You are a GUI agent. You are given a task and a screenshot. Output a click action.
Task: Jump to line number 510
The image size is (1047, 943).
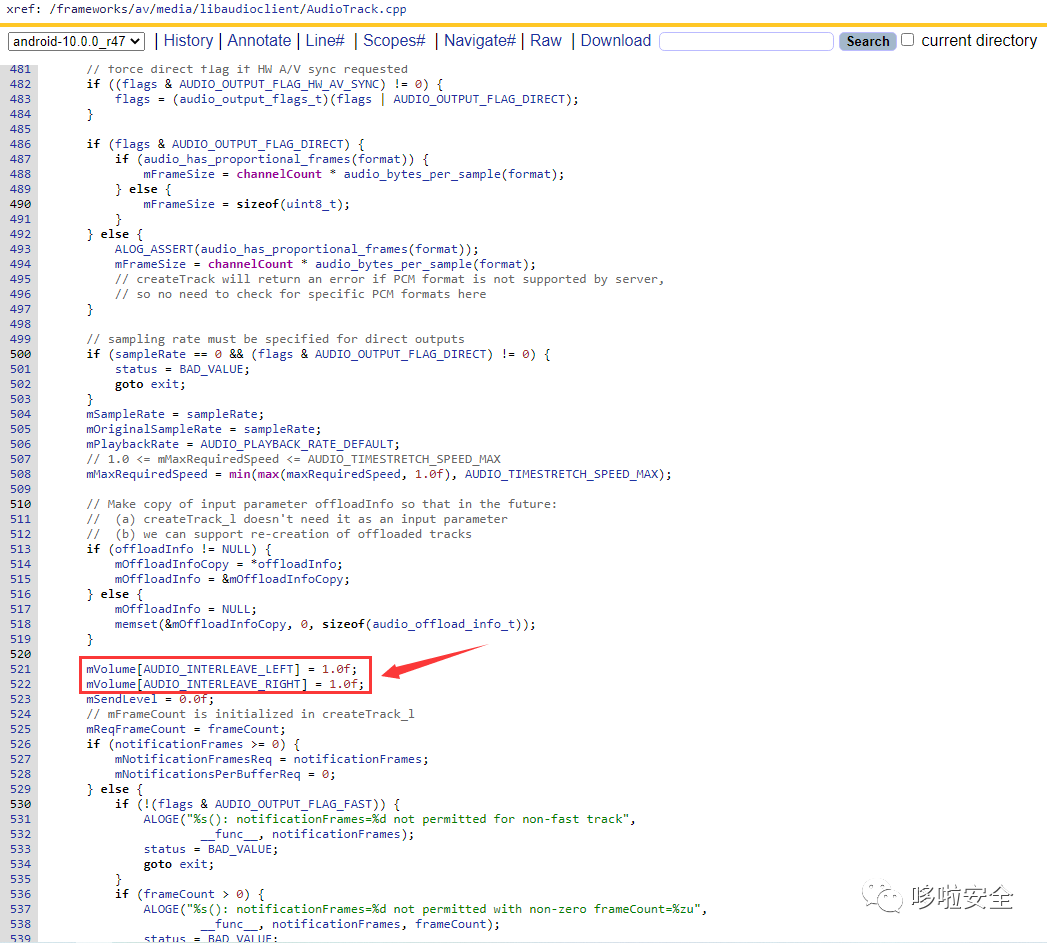pyautogui.click(x=20, y=504)
